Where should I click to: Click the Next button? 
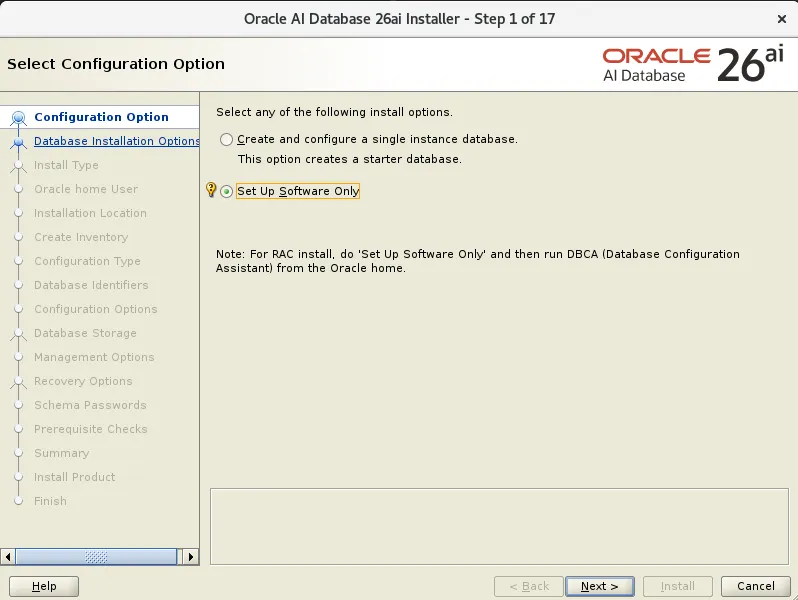[x=600, y=586]
